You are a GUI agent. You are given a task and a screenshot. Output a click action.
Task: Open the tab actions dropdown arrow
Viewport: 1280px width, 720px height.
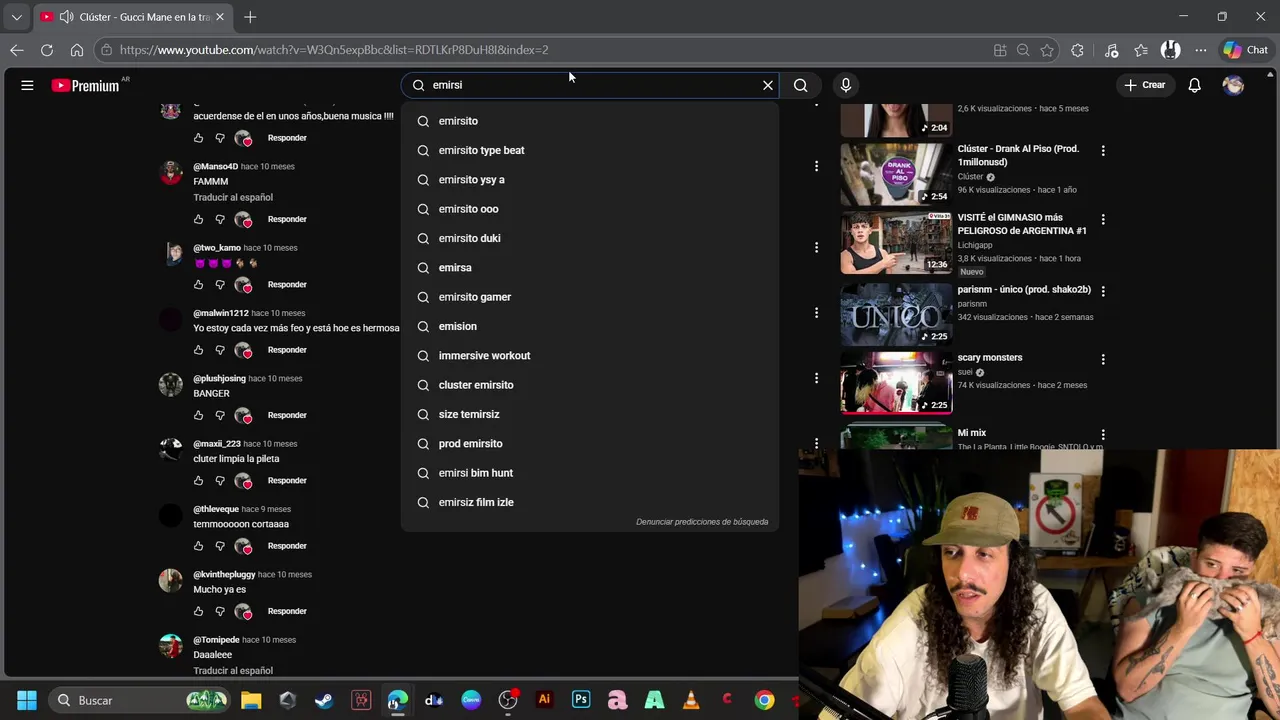16,17
